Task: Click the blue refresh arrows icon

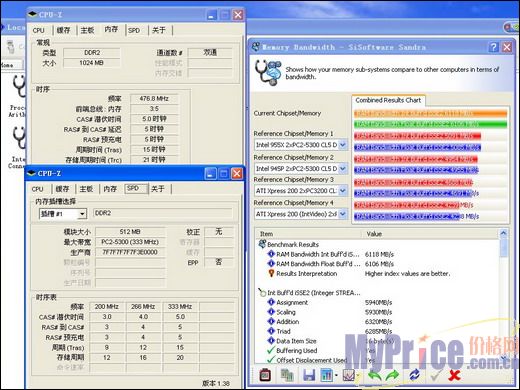Action: click(415, 375)
